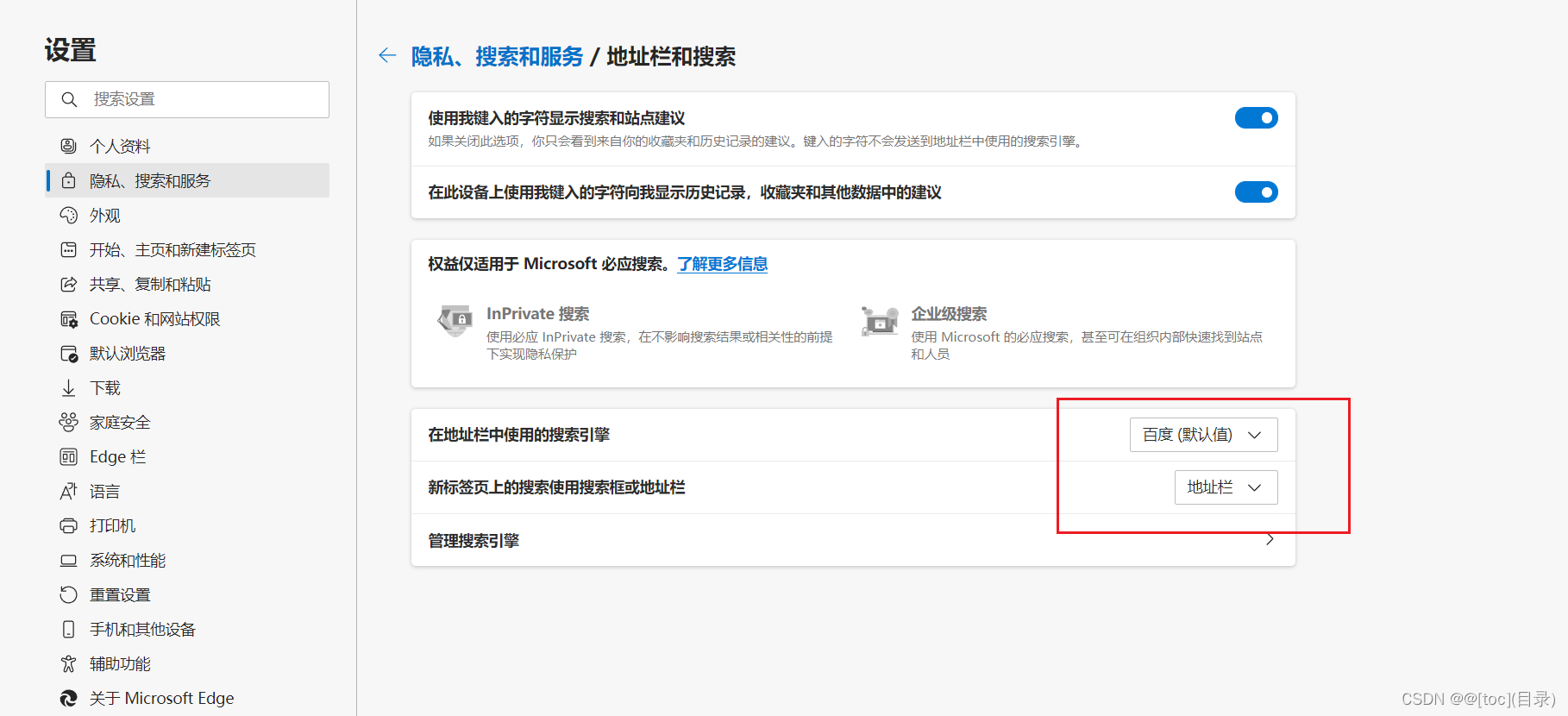The image size is (1568, 716).
Task: Click the 共享、复制和粘贴 share icon
Action: 68,284
